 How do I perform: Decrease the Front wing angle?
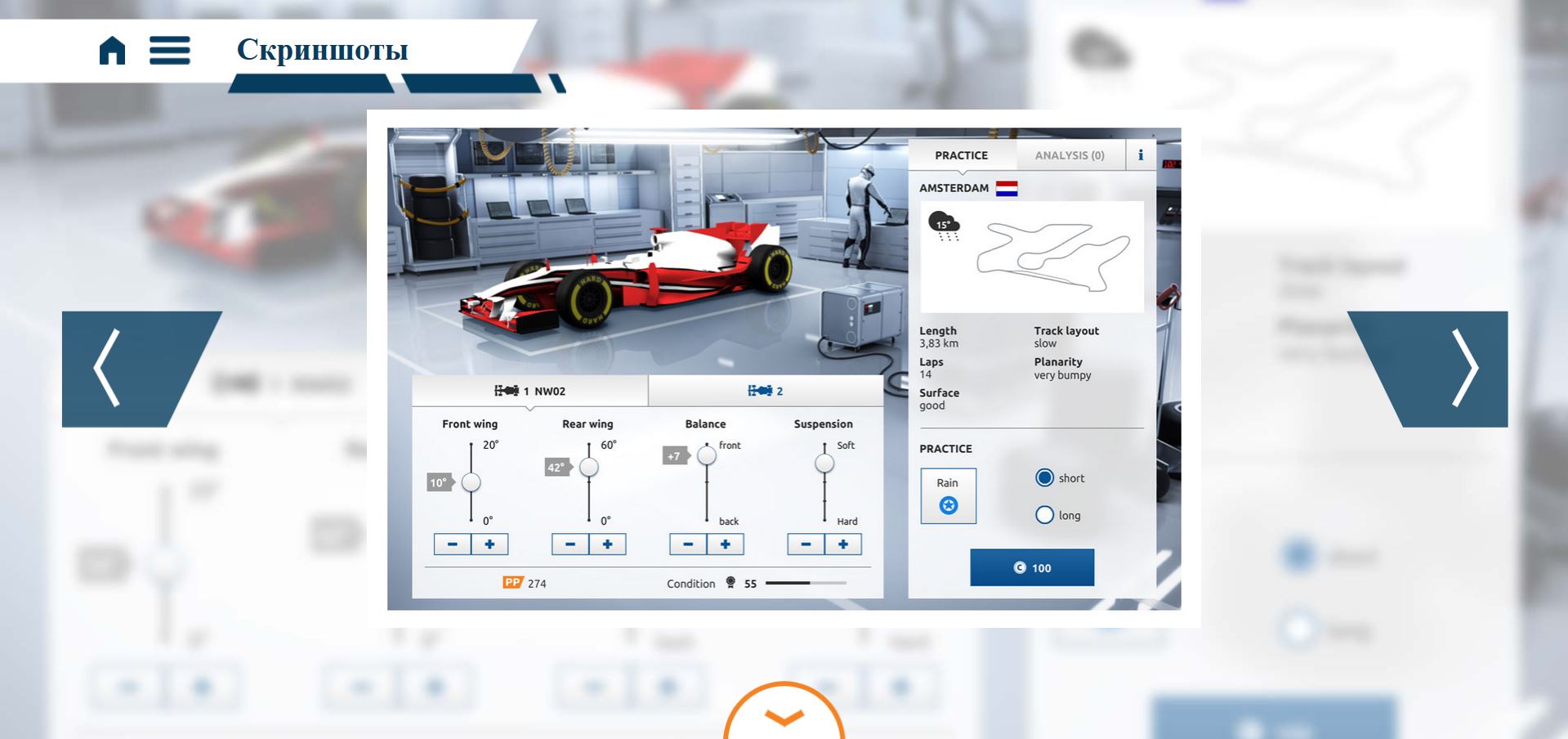click(x=453, y=544)
